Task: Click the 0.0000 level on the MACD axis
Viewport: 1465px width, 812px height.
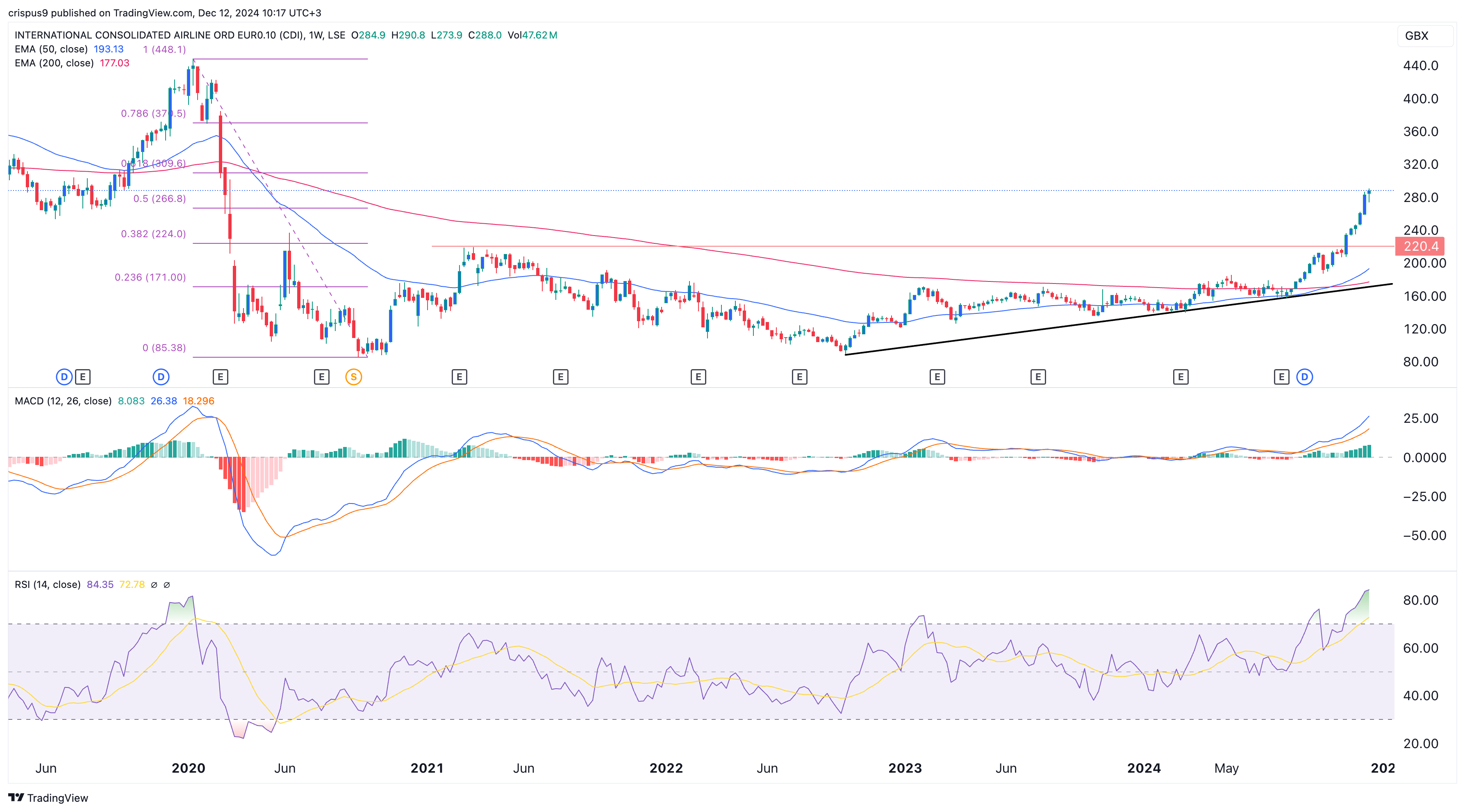Action: coord(1424,458)
